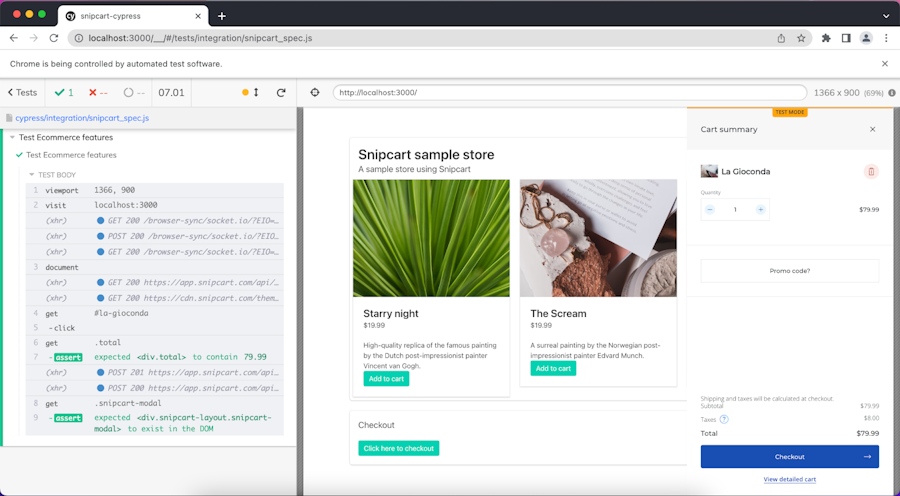This screenshot has height=496, width=900.
Task: Reload the browser page
Action: [54, 38]
